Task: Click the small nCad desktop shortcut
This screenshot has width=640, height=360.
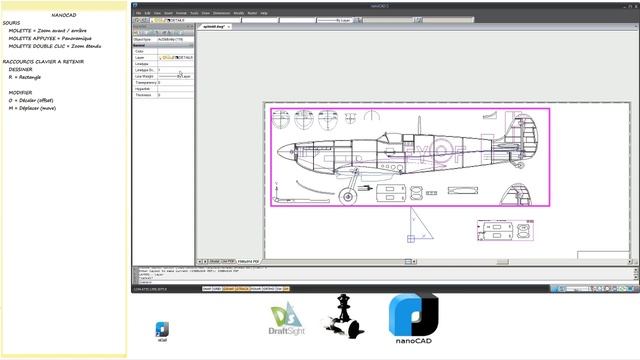Action: click(x=162, y=331)
